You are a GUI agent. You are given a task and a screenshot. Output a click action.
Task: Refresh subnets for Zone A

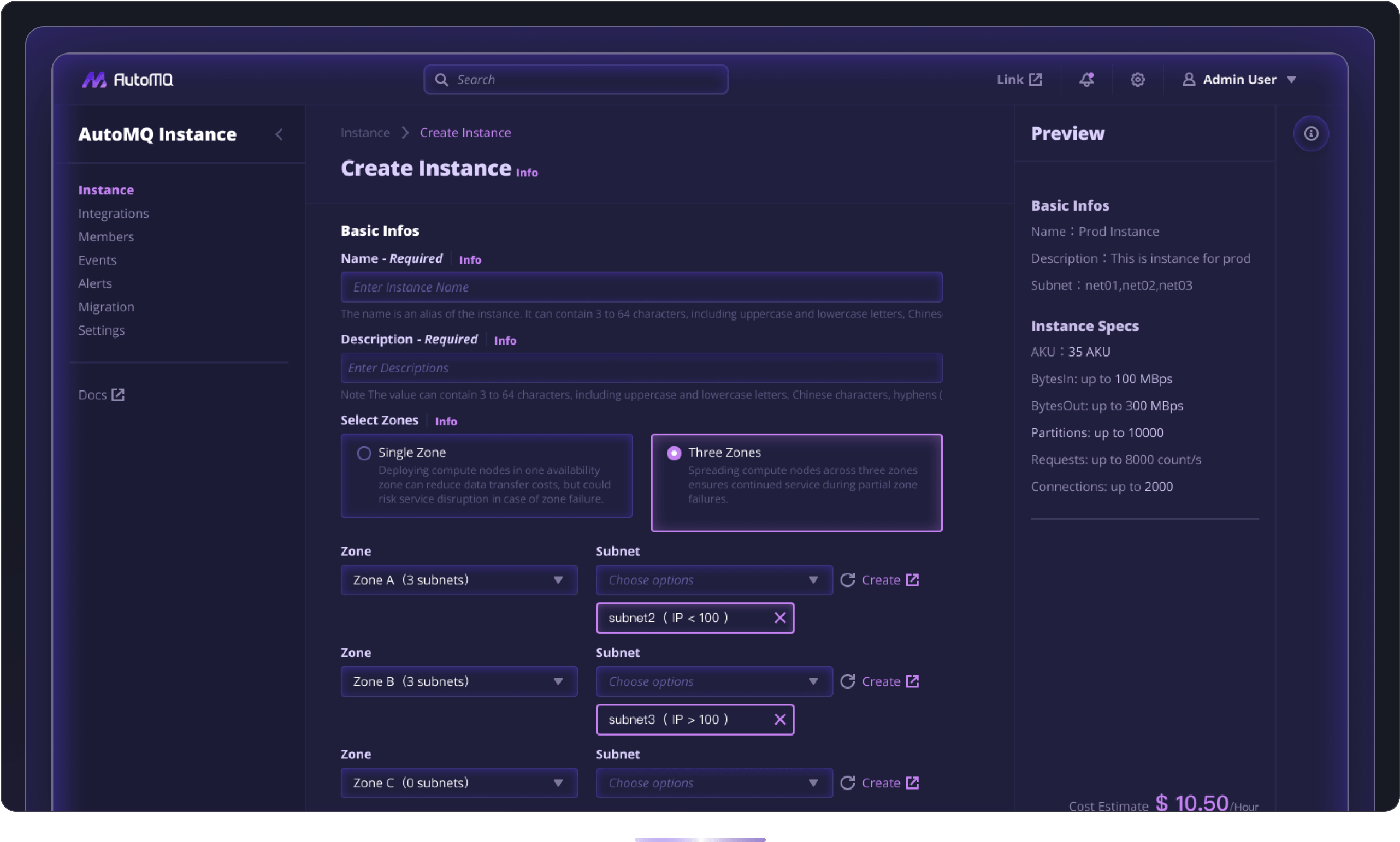click(x=847, y=580)
